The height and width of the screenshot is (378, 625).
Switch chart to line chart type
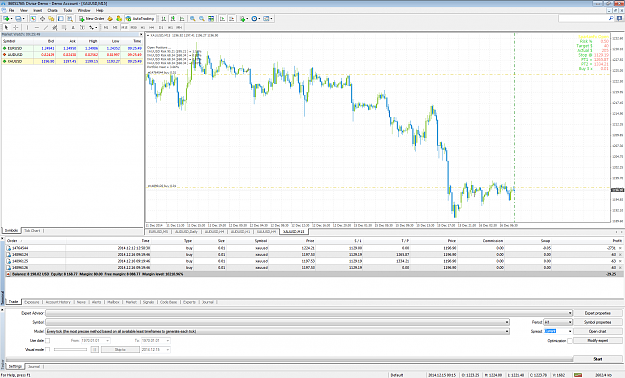[x=182, y=18]
